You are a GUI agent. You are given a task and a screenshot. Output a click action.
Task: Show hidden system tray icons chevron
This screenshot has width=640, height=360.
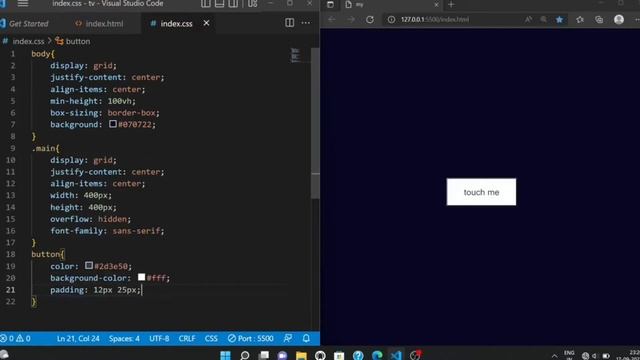click(x=554, y=356)
